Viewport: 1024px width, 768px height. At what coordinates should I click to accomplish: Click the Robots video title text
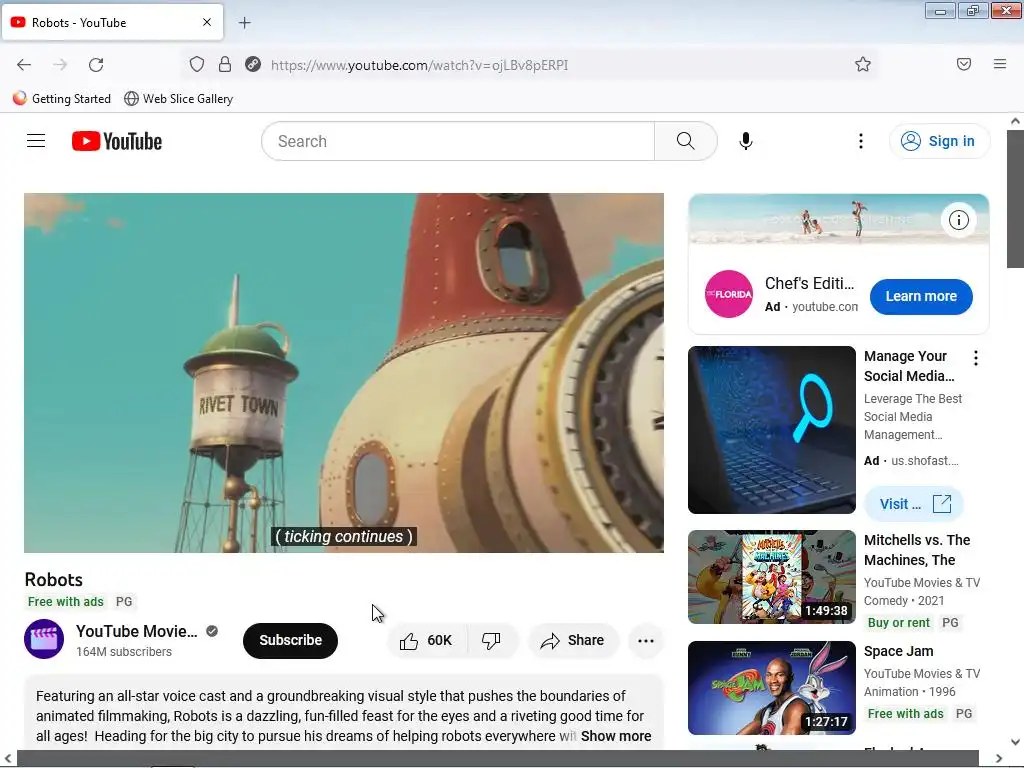pyautogui.click(x=54, y=580)
